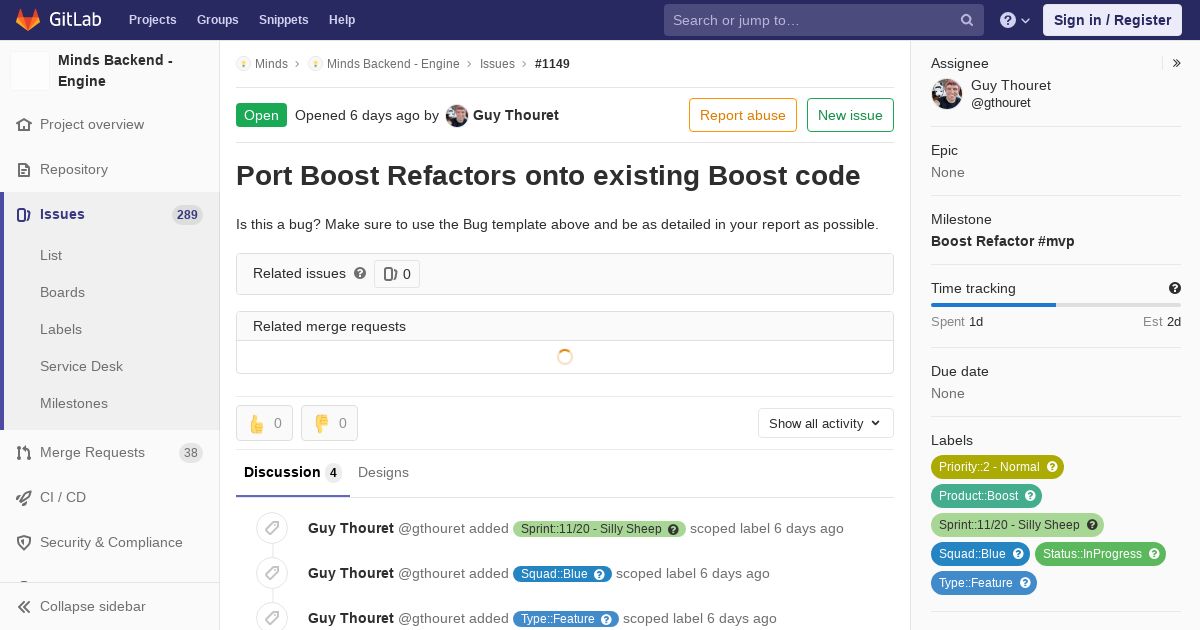Screen dimensions: 1200x630
Task: Click Sign in / Register button
Action: [x=1112, y=20]
